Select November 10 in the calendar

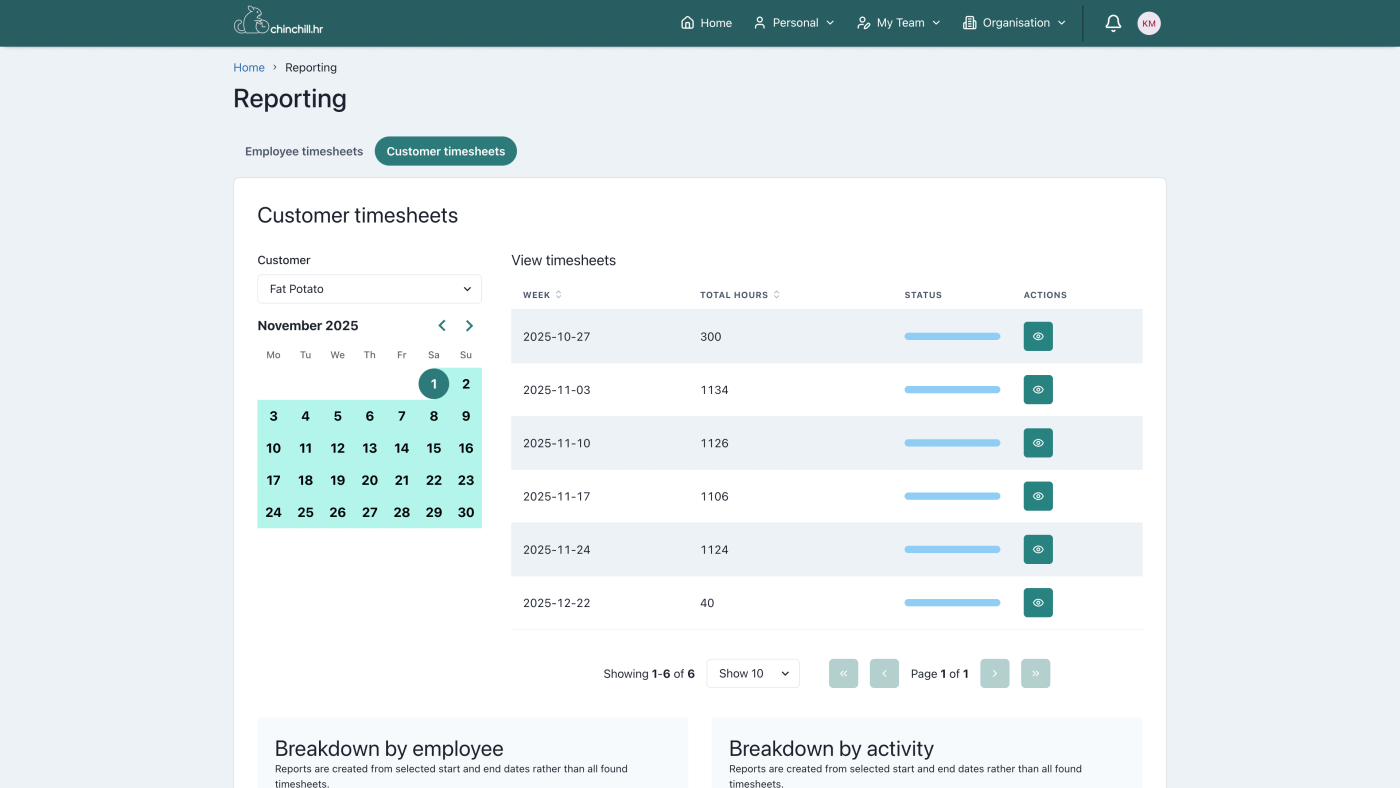(x=274, y=448)
